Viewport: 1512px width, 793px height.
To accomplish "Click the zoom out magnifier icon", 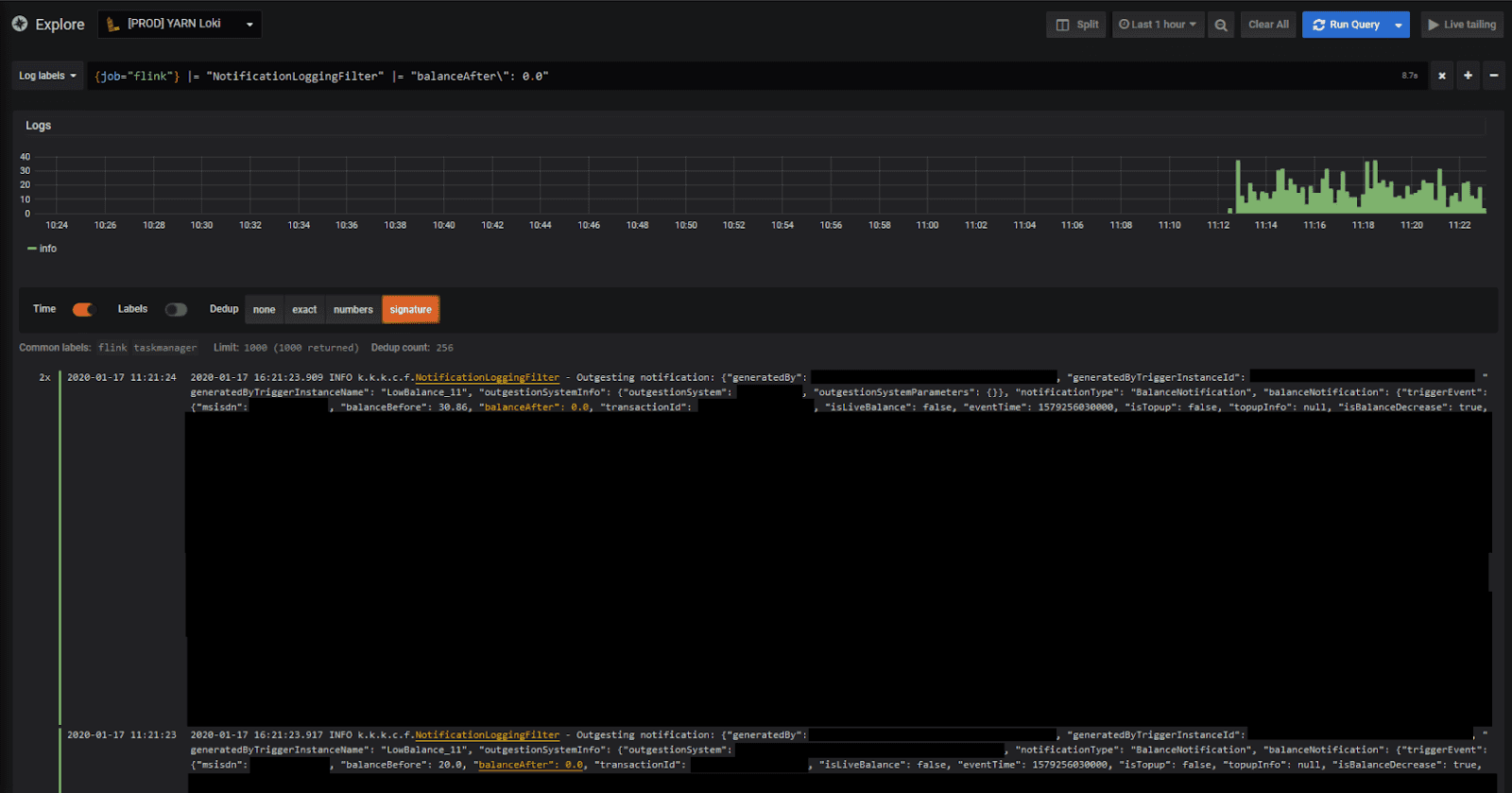I will pos(1221,25).
